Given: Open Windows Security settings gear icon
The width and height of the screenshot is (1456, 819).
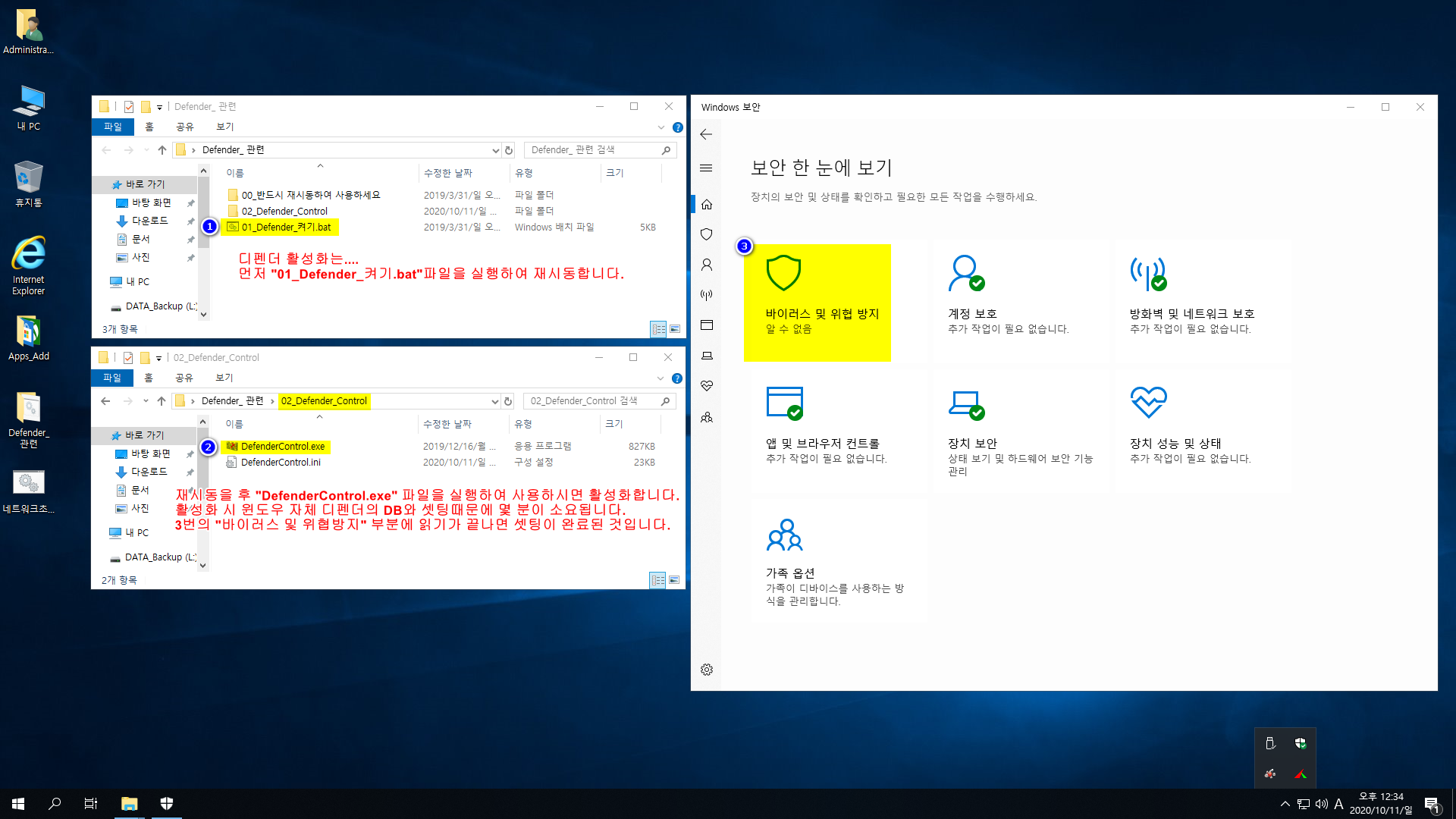Looking at the screenshot, I should click(706, 670).
